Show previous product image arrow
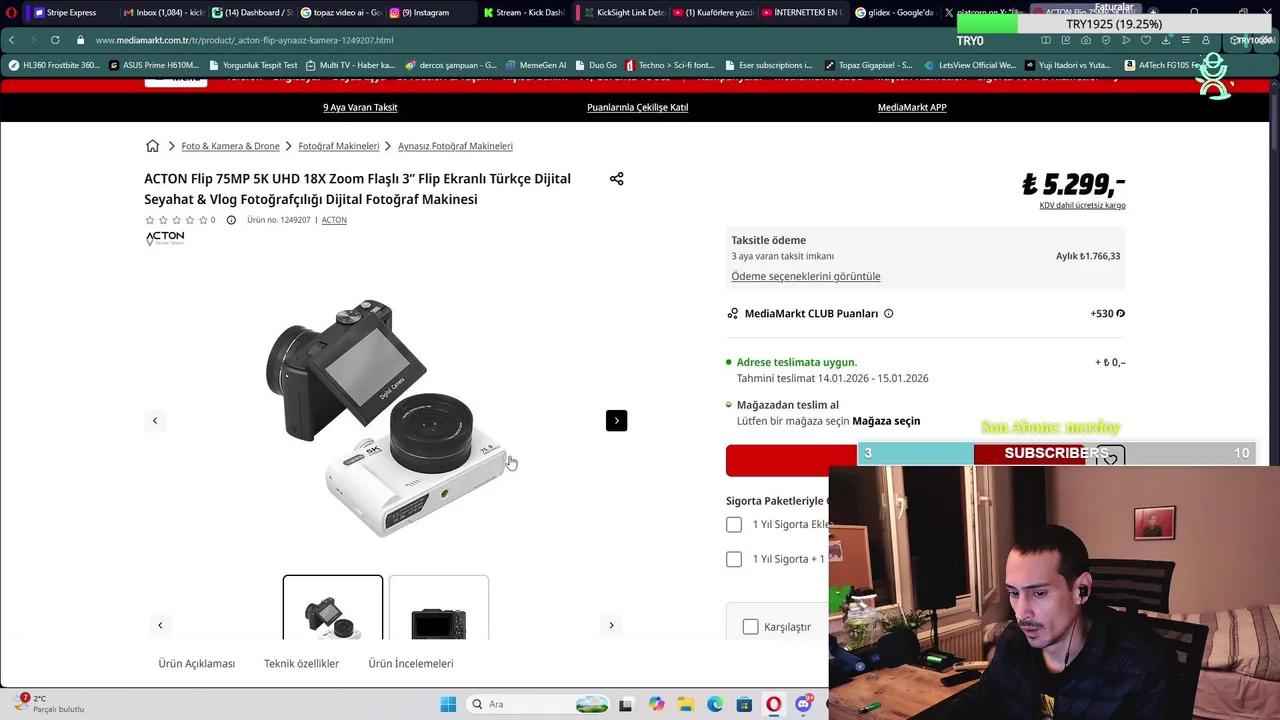1280x720 pixels. [x=155, y=421]
